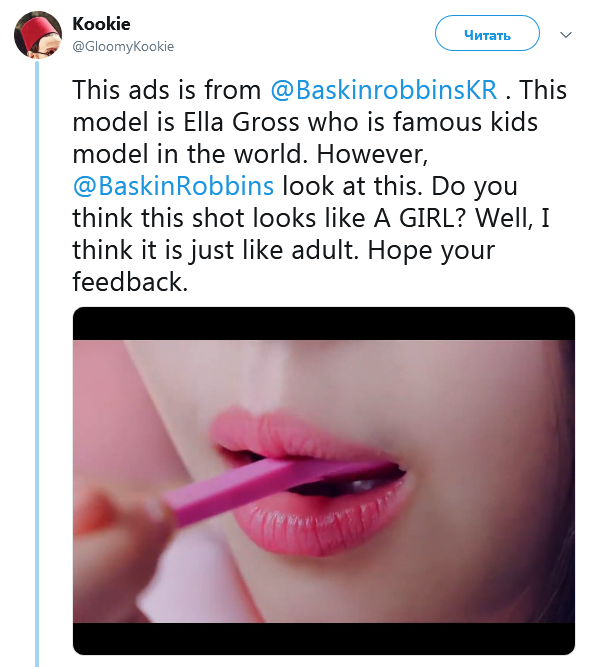
Task: Click the bottom black bar of the image
Action: pyautogui.click(x=323, y=639)
